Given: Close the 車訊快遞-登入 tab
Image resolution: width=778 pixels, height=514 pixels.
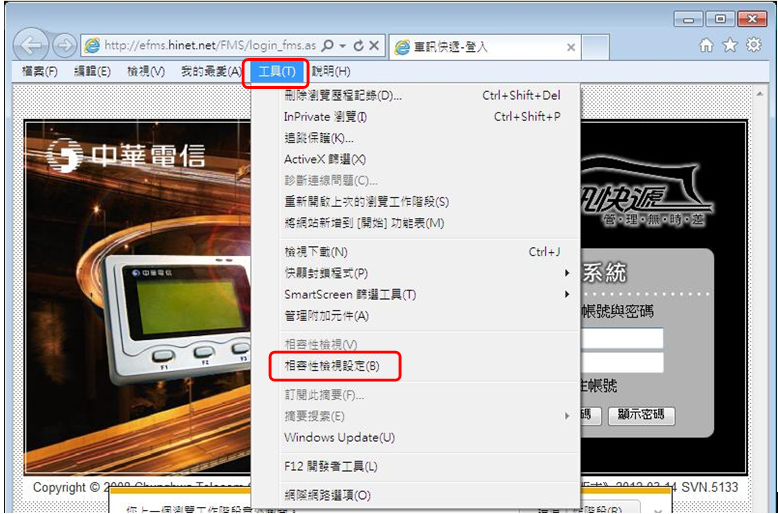Looking at the screenshot, I should click(x=571, y=47).
